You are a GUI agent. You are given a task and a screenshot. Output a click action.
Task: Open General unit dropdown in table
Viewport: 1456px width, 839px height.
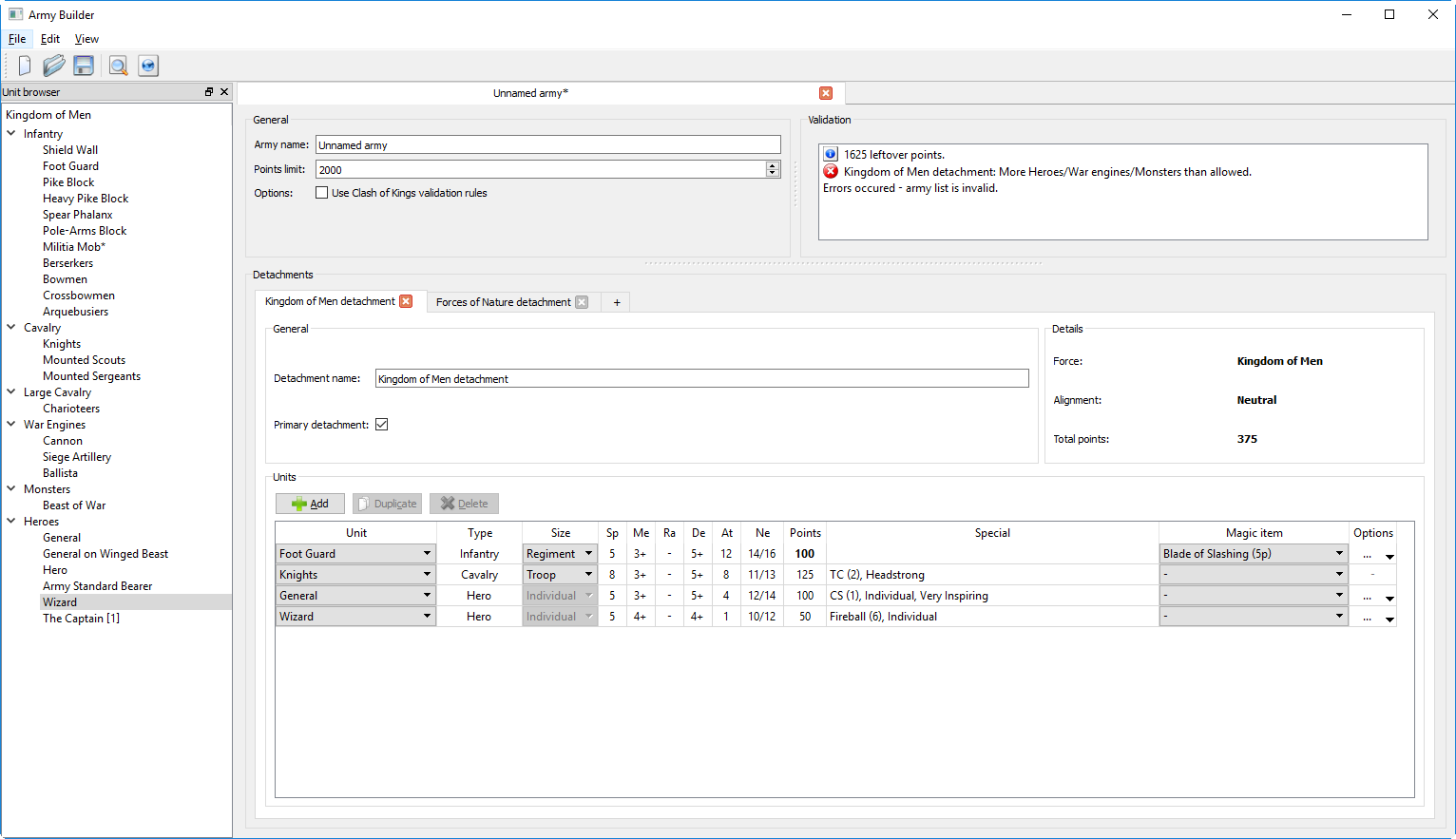tap(355, 596)
